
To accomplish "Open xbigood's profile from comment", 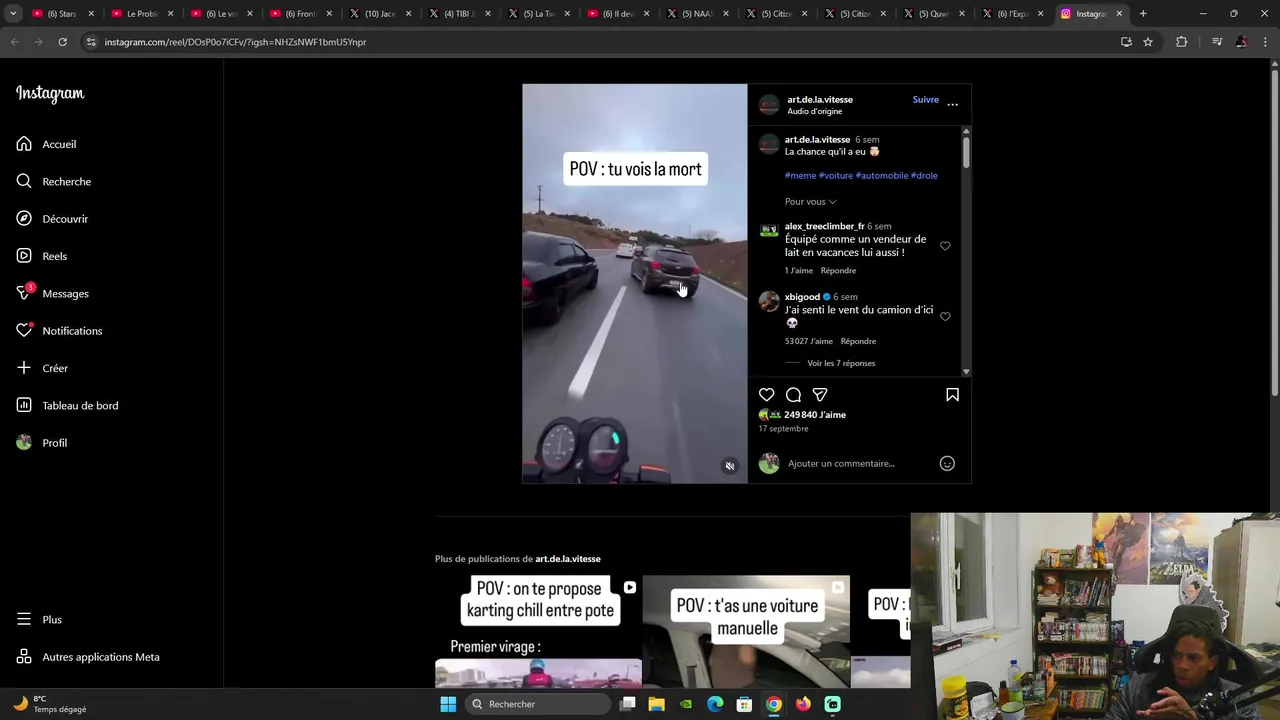I will [802, 297].
